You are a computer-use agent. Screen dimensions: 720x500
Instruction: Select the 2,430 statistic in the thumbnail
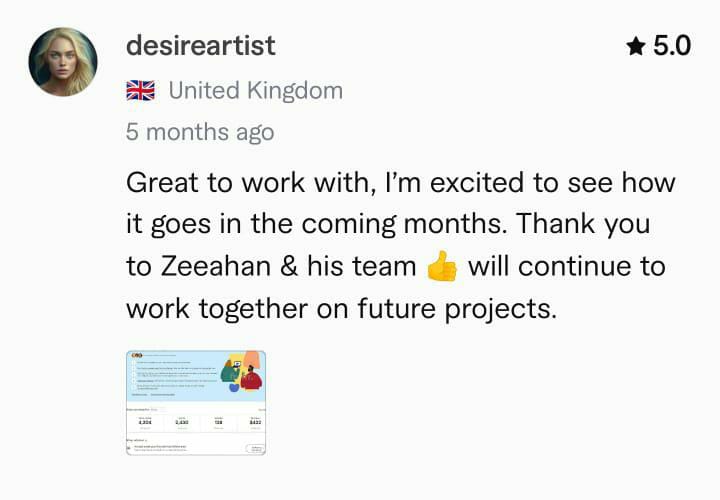coord(182,422)
